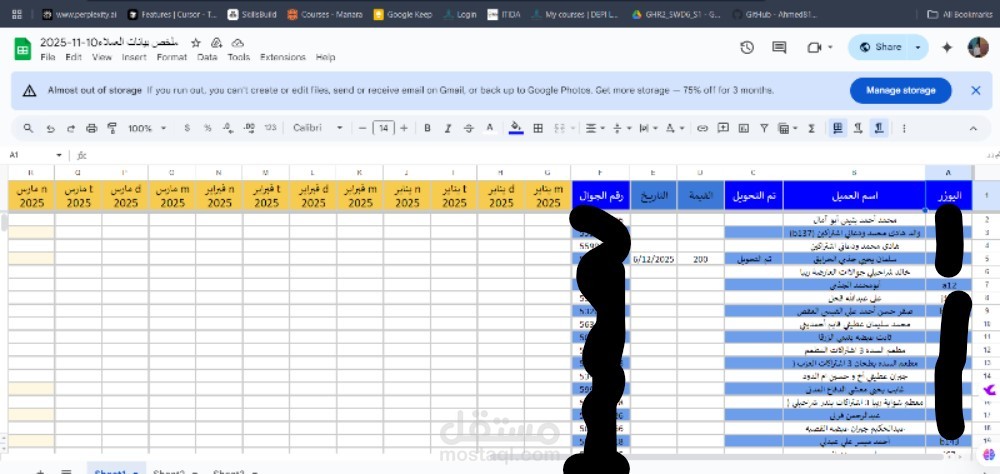Toggle strikethrough formatting

(x=469, y=128)
